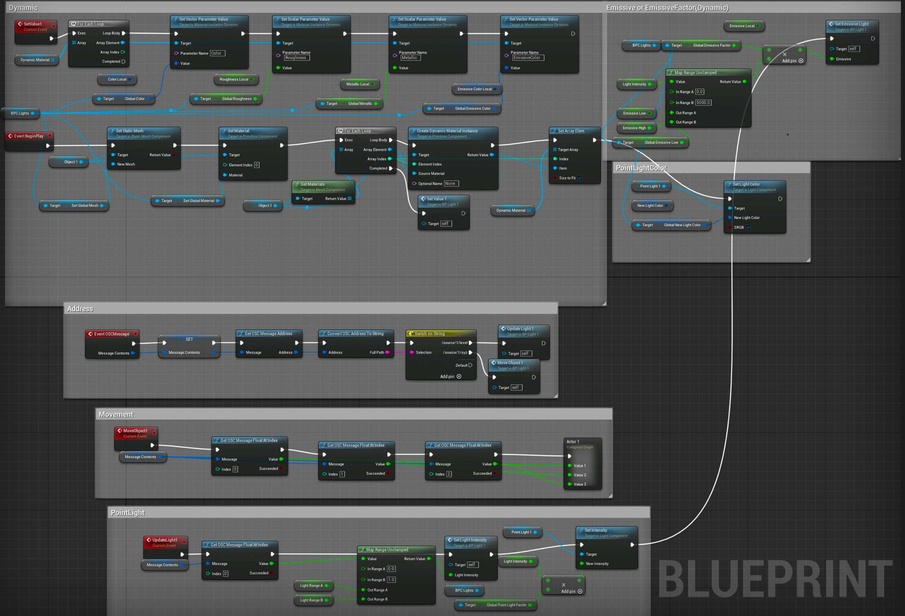Click Message Contents pin on Event OSCMessage node

tap(133, 353)
